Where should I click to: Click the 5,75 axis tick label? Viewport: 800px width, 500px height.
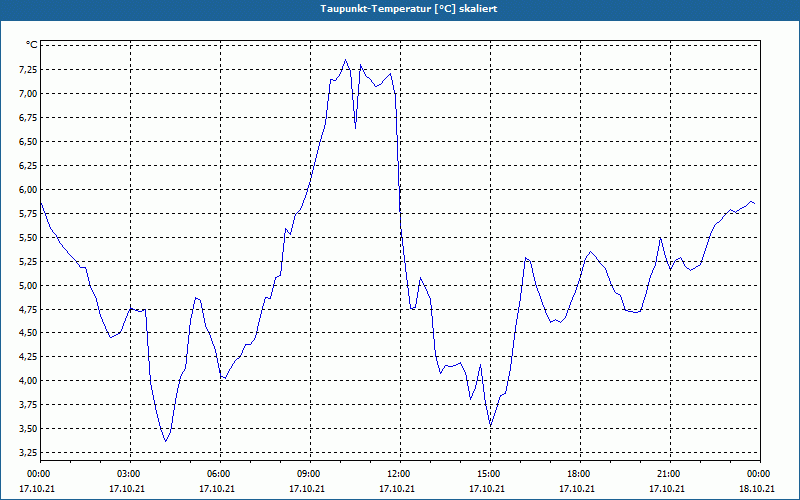click(x=28, y=213)
